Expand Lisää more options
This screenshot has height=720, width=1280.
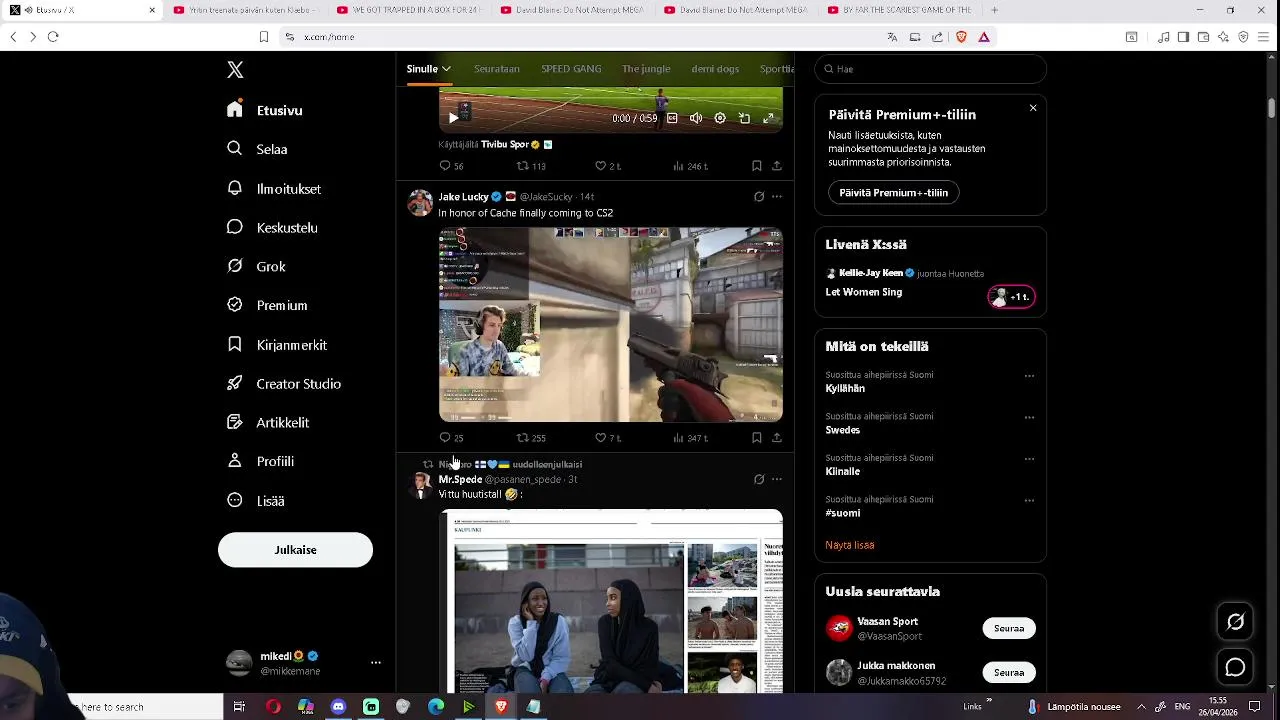pyautogui.click(x=256, y=500)
